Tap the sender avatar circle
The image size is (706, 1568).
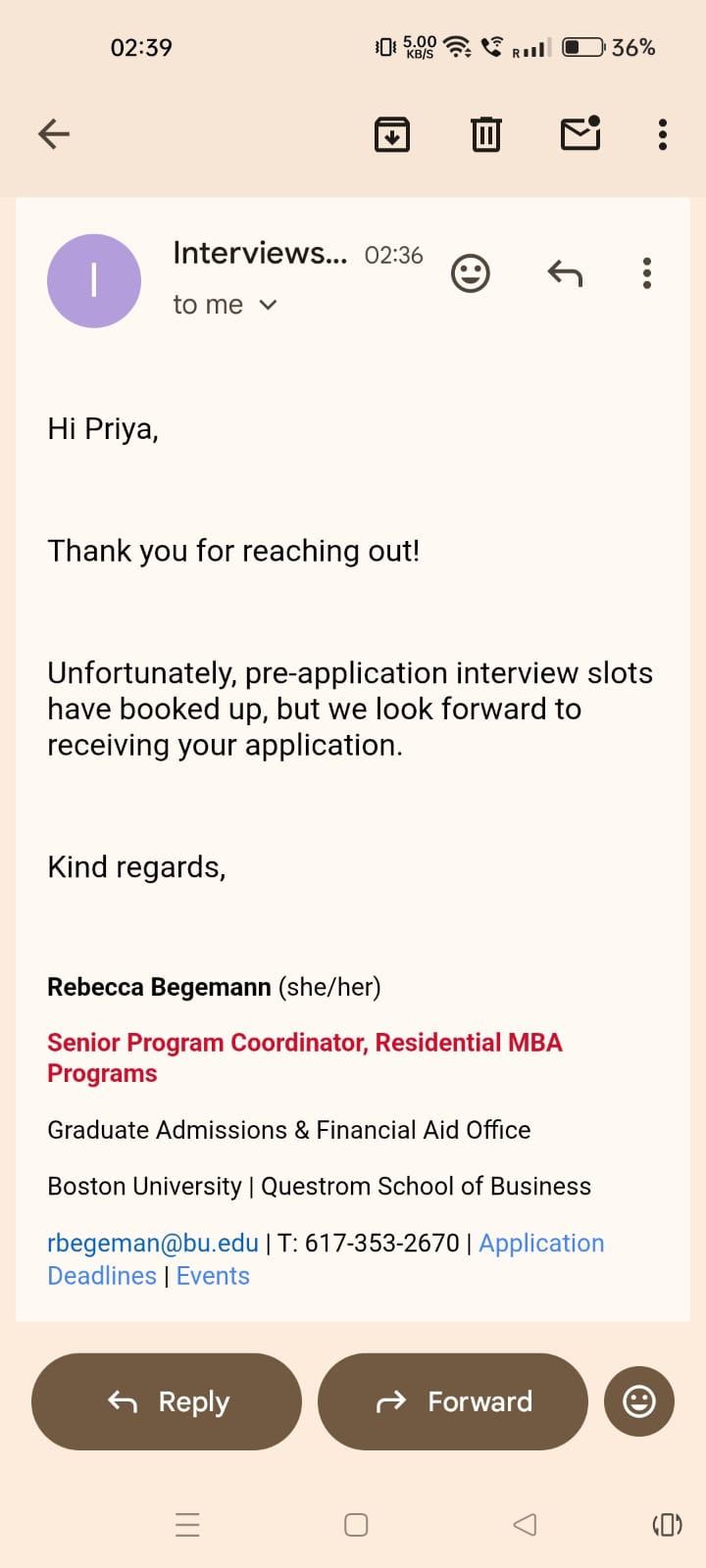tap(94, 281)
